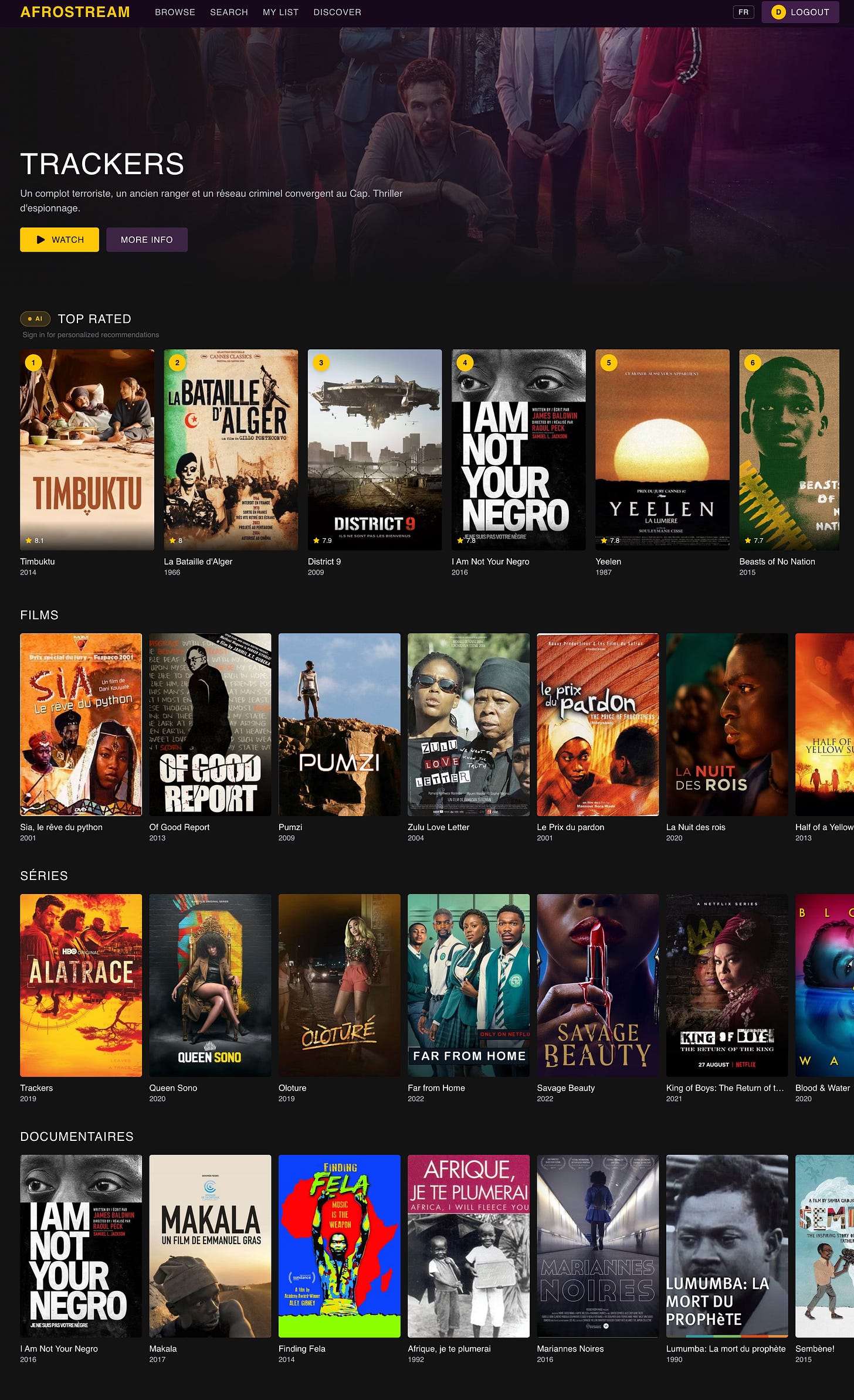Open the Mariannes Noires poster

pyautogui.click(x=598, y=1246)
